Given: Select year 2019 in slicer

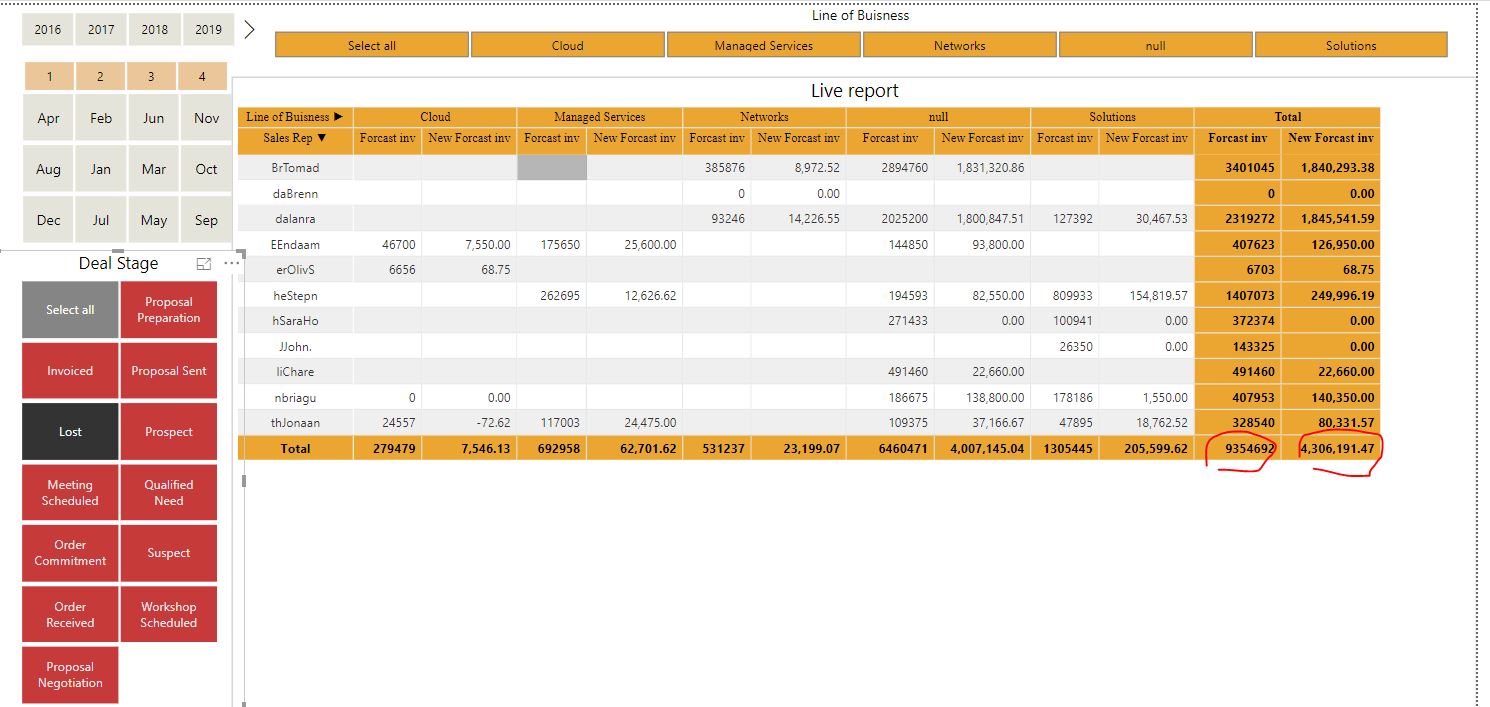Looking at the screenshot, I should click(208, 29).
